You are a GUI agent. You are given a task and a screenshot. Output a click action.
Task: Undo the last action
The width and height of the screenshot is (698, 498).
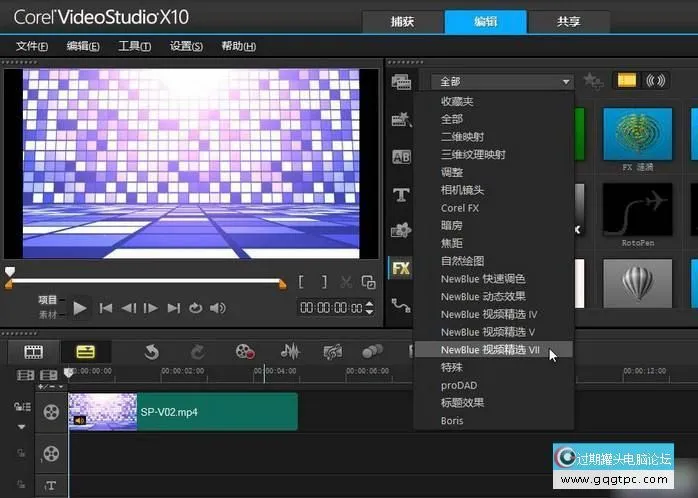[152, 352]
